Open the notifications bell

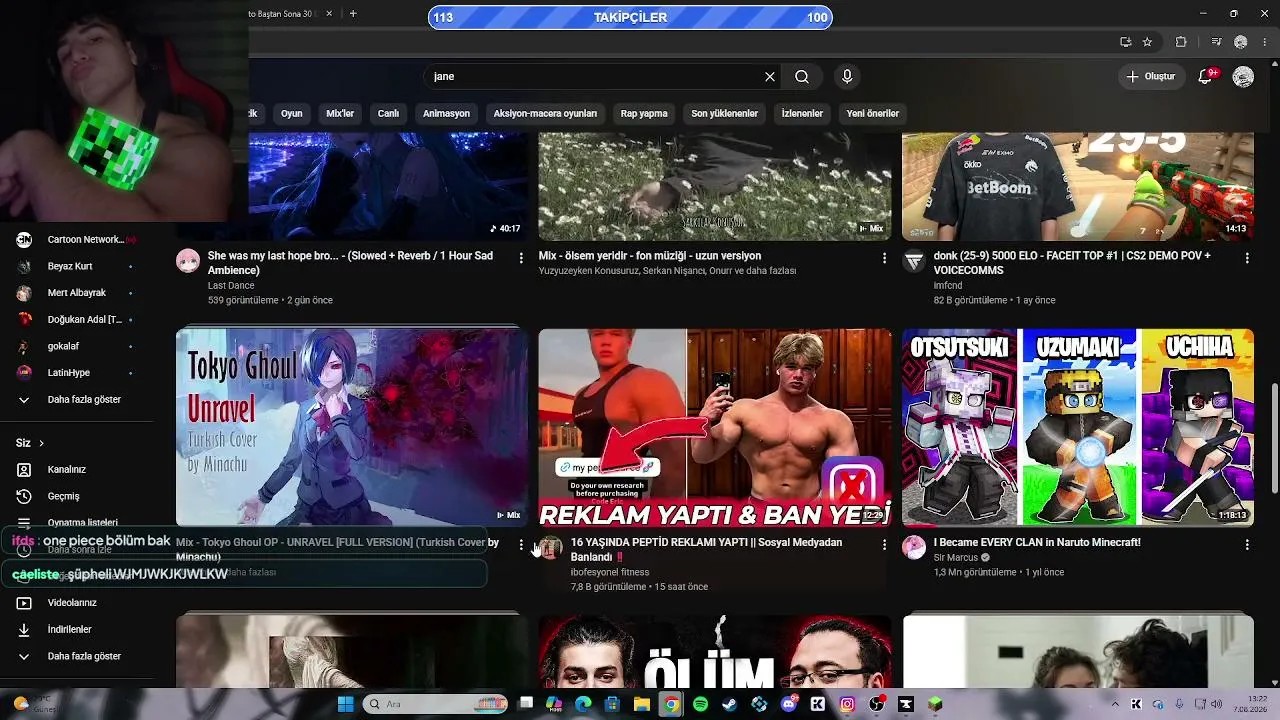tap(1205, 76)
